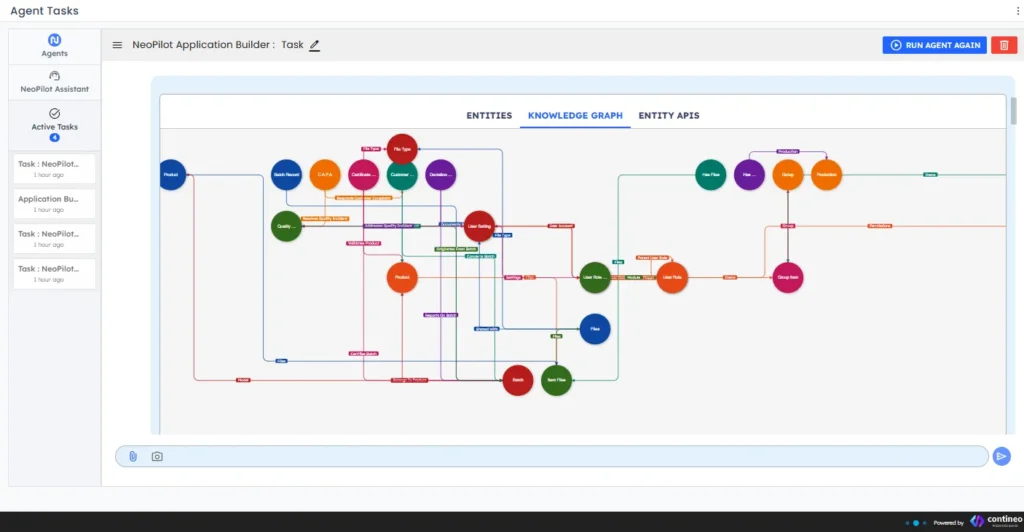Select the red File Type node

pos(402,149)
